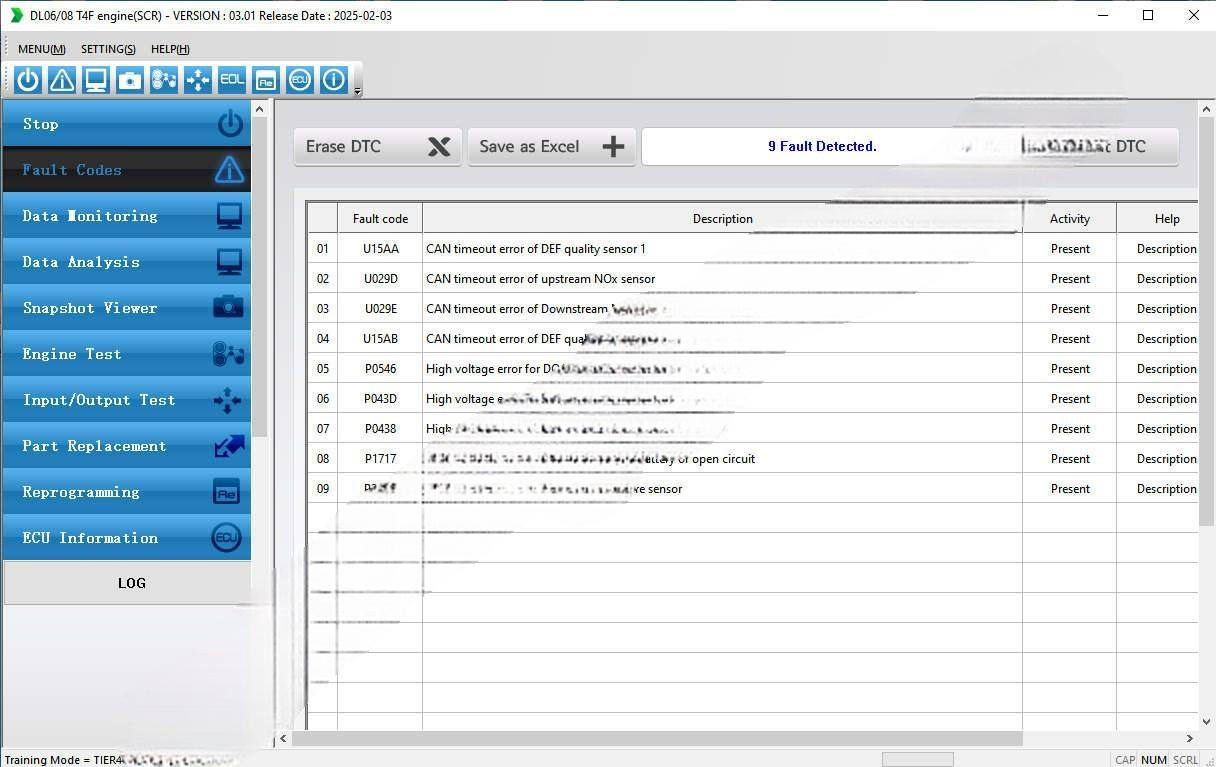Select Engine Test from the sidebar
Image resolution: width=1216 pixels, height=767 pixels.
tap(126, 354)
